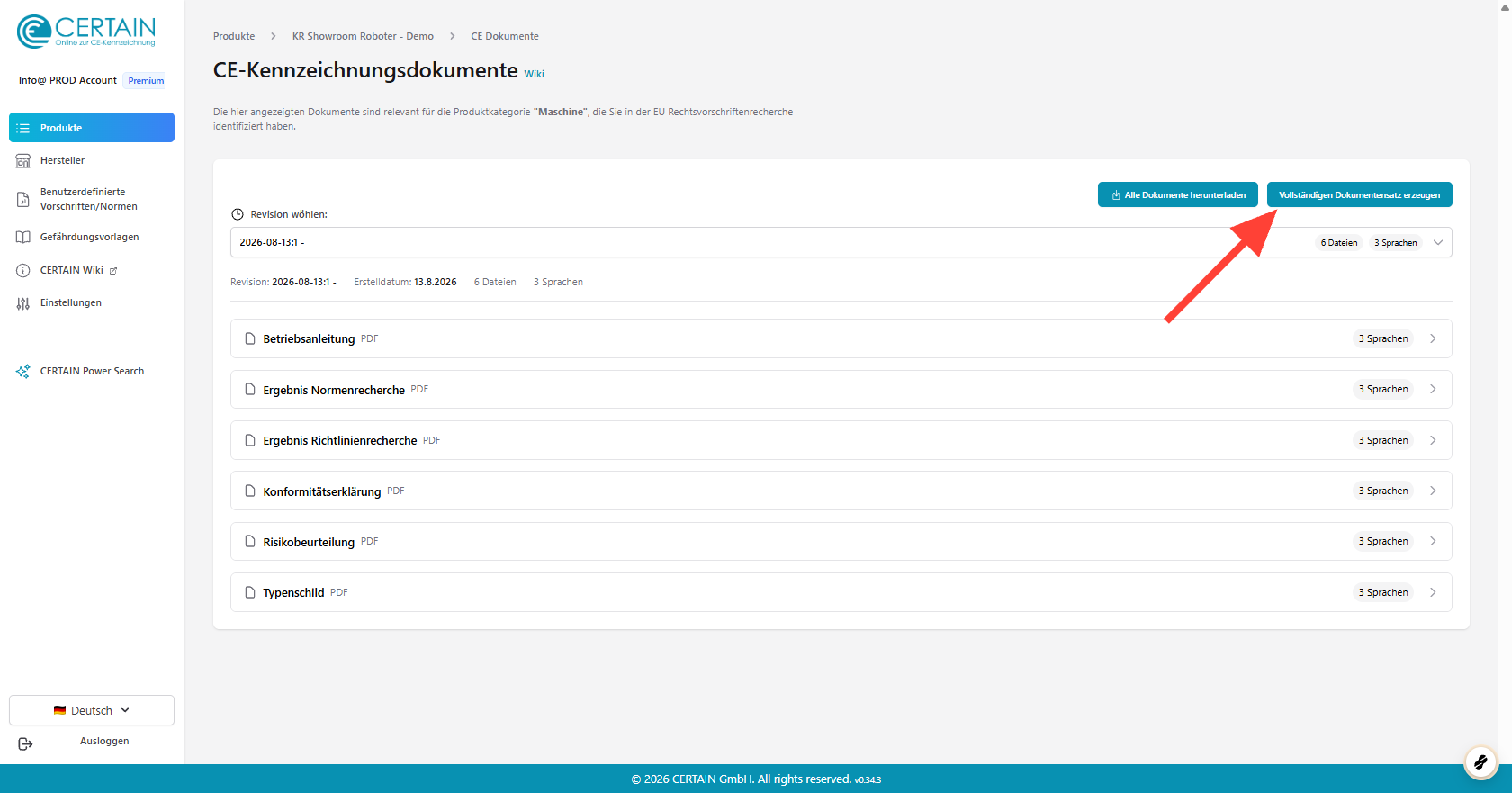Screen dimensions: 1512x793
Task: Click Risikobeurteilung document title
Action: click(309, 542)
